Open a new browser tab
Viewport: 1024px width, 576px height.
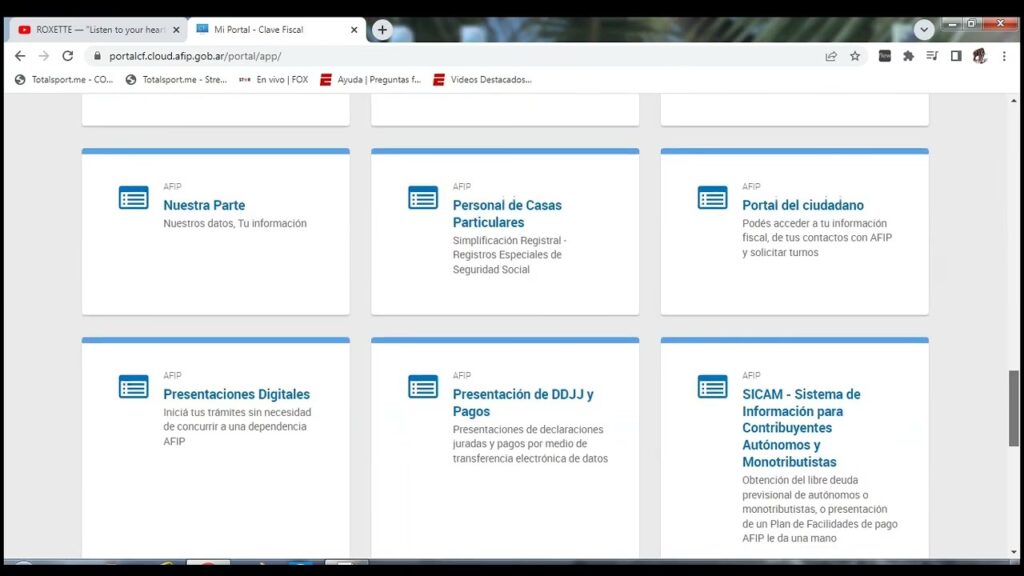coord(382,30)
